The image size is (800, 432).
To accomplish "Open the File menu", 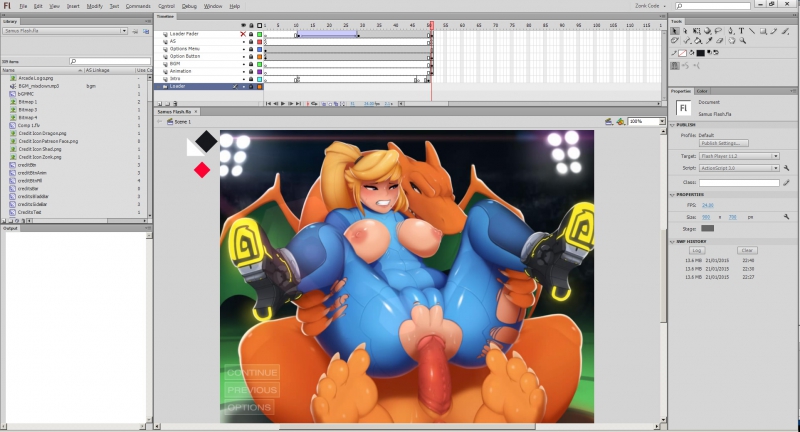I will 23,6.
